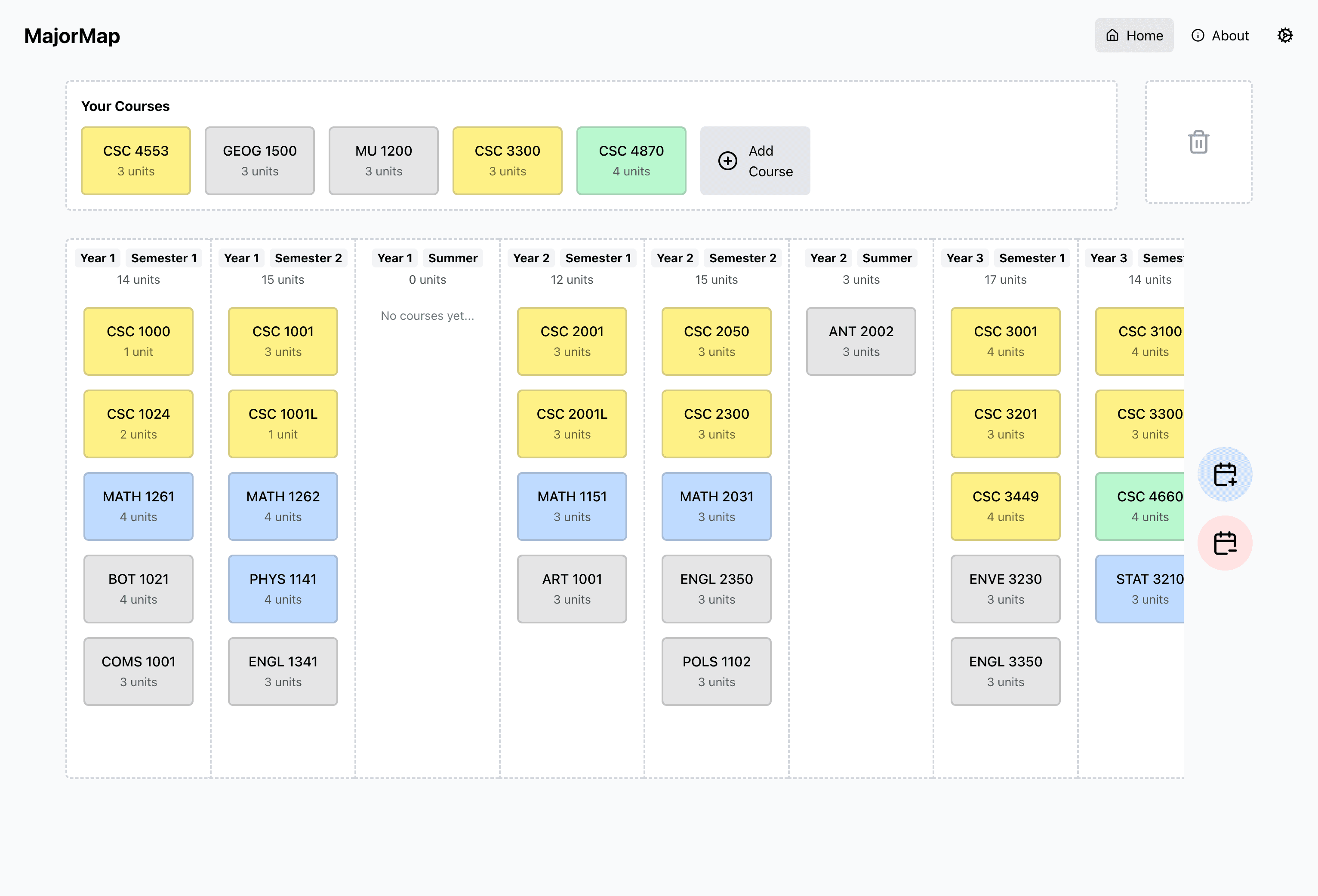Viewport: 1318px width, 896px height.
Task: Select the MU 1200 course card
Action: (x=383, y=161)
